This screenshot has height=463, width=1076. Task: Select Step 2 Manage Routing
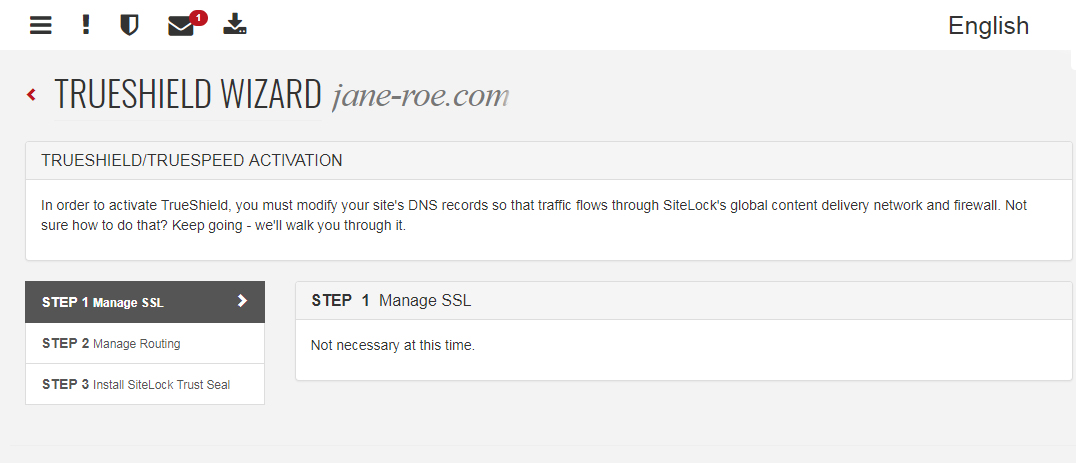coord(145,343)
